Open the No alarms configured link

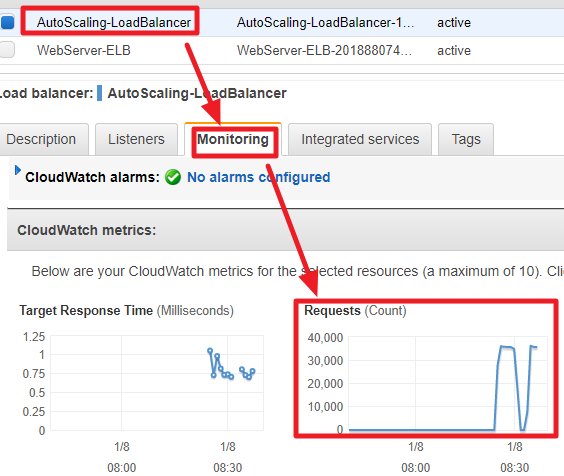(259, 177)
